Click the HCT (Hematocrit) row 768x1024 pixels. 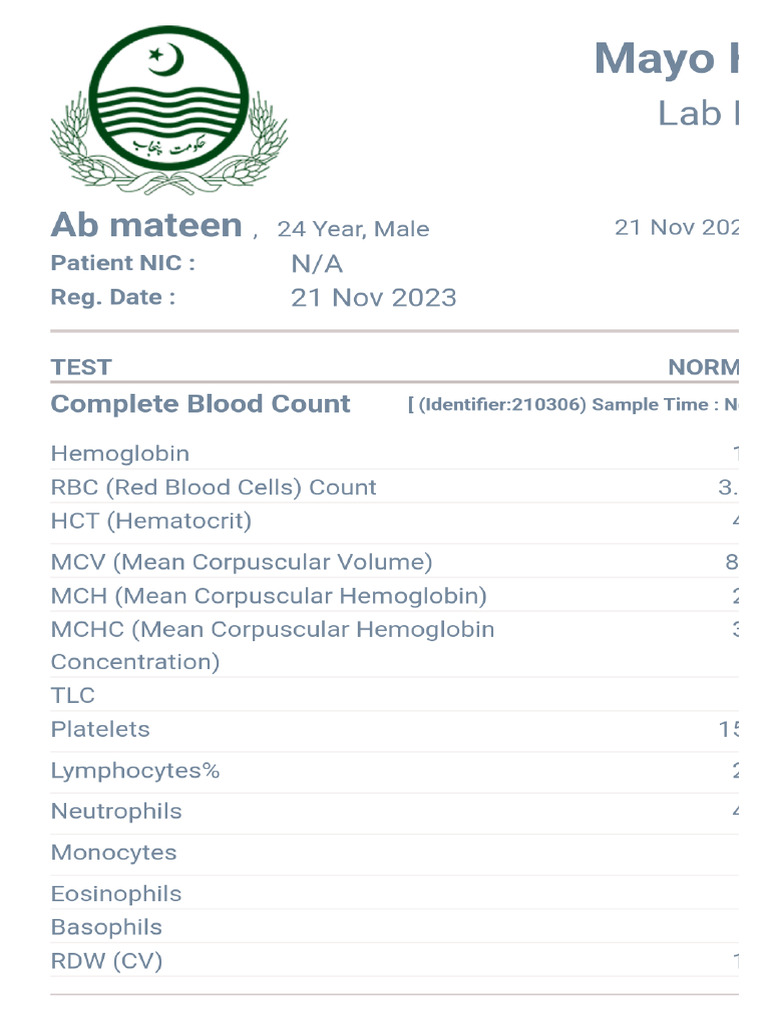(x=151, y=521)
